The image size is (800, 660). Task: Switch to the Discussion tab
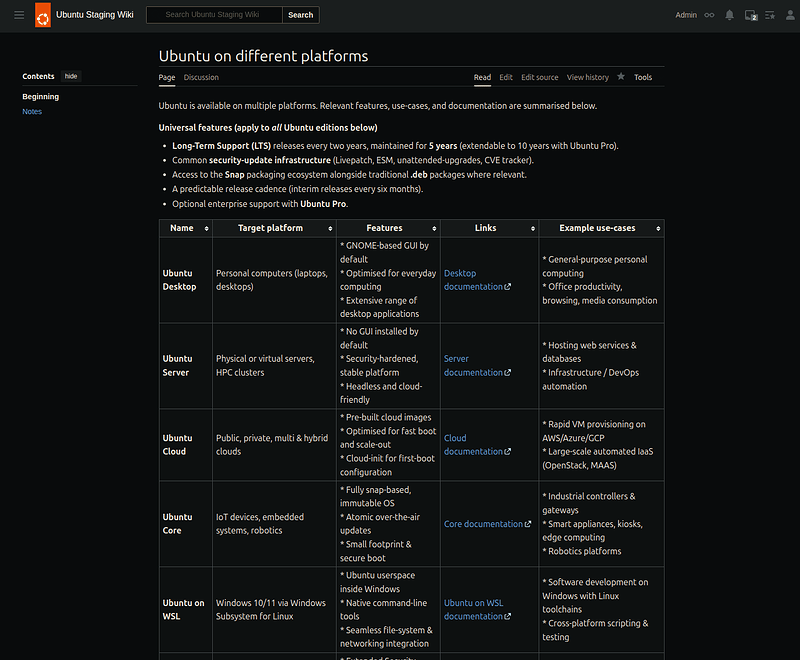(201, 77)
